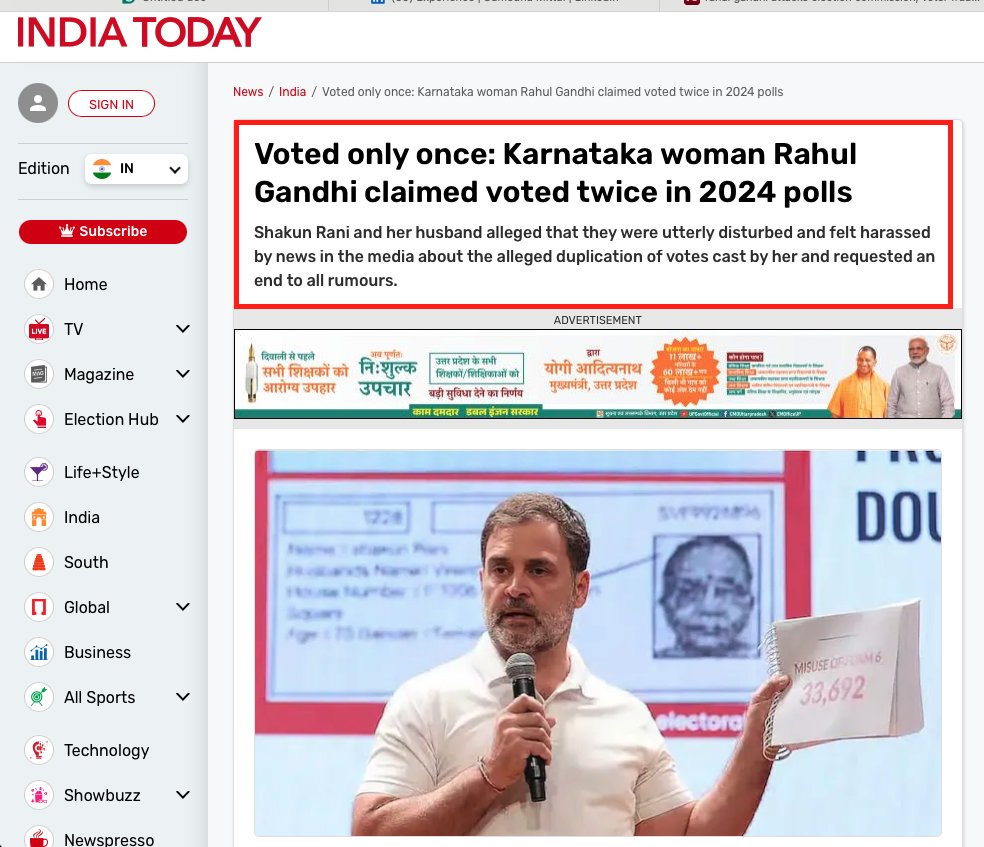Click the user profile avatar icon
984x847 pixels.
(38, 103)
